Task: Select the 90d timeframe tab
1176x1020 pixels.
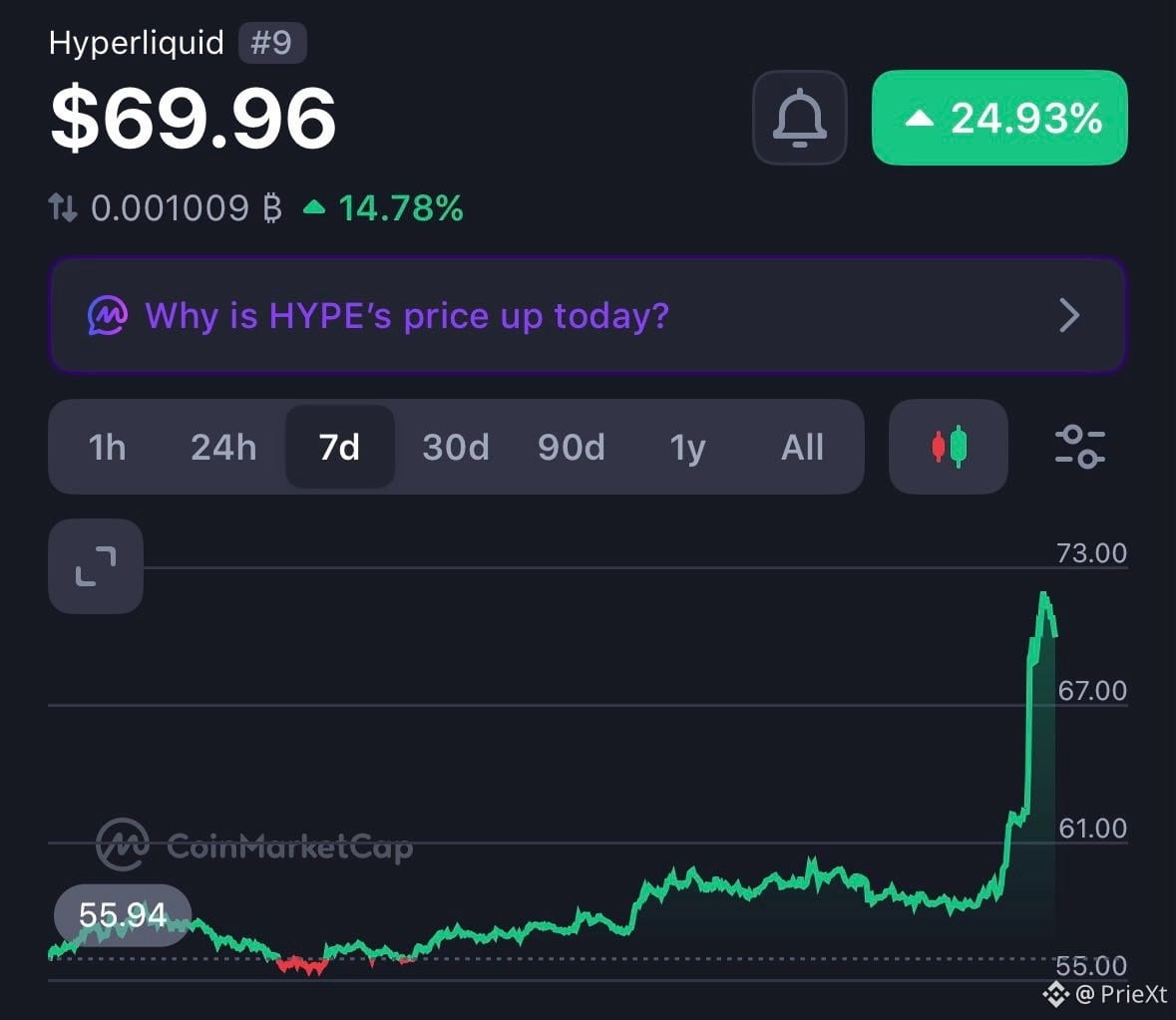Action: pyautogui.click(x=571, y=448)
